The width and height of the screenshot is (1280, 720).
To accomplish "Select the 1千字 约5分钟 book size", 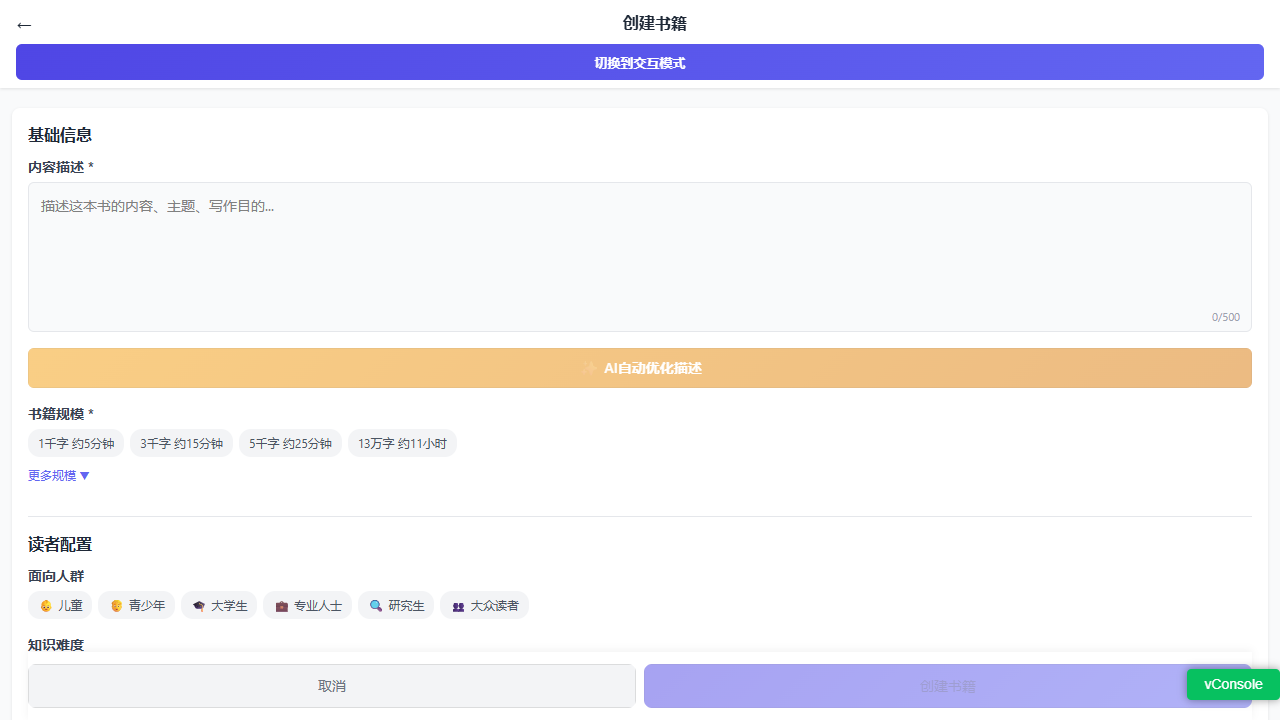I will point(76,443).
